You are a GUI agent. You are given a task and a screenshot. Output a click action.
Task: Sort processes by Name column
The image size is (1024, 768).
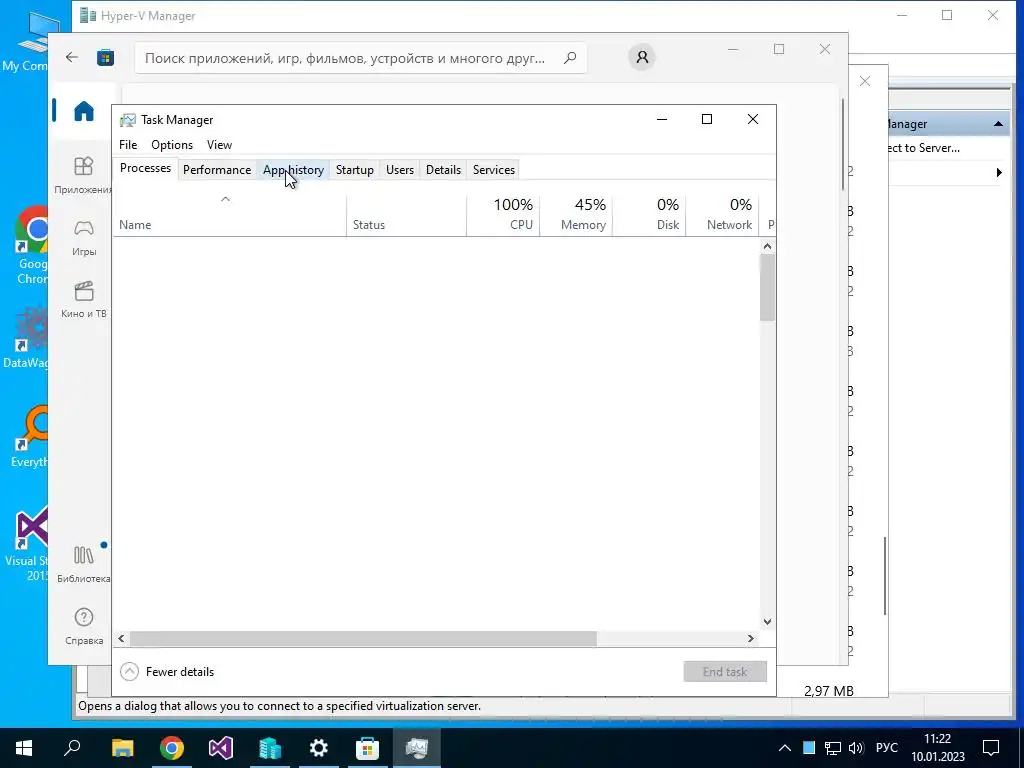[x=229, y=216]
